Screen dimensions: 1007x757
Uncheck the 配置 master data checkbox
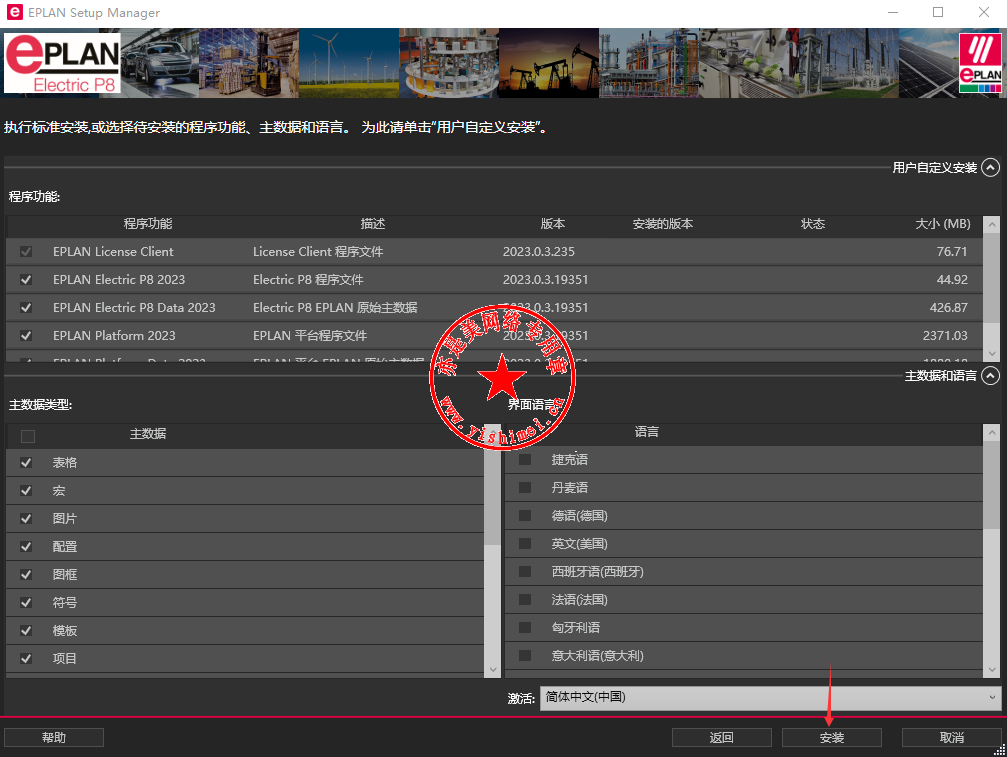click(x=26, y=547)
